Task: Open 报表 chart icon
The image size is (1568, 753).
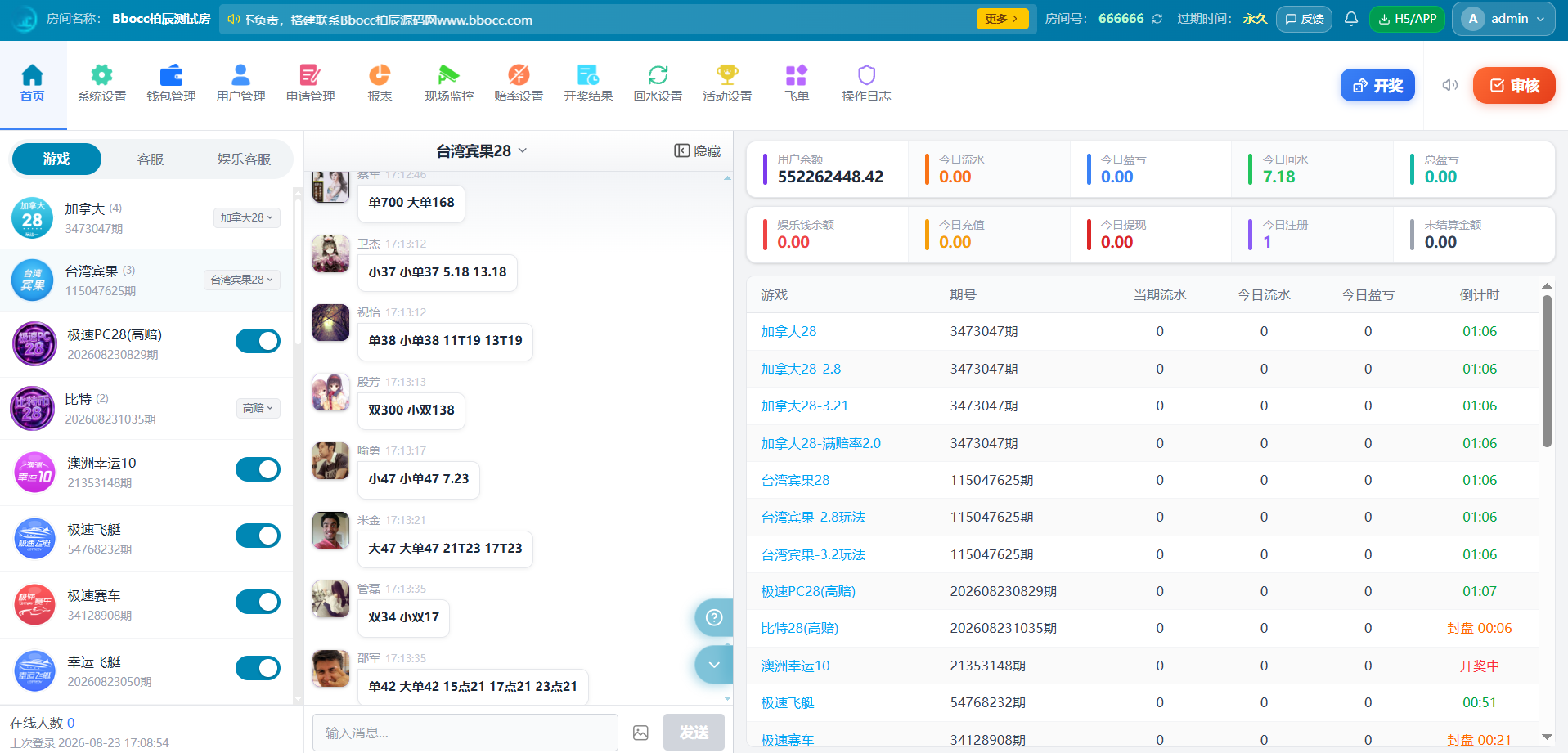Action: click(x=380, y=75)
